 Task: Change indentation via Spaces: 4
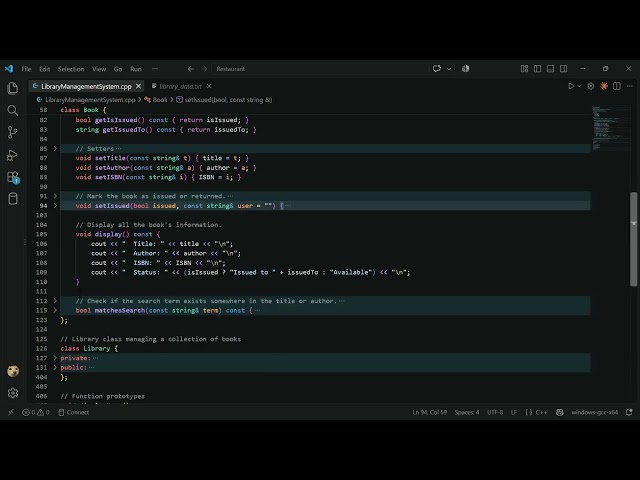(x=467, y=412)
